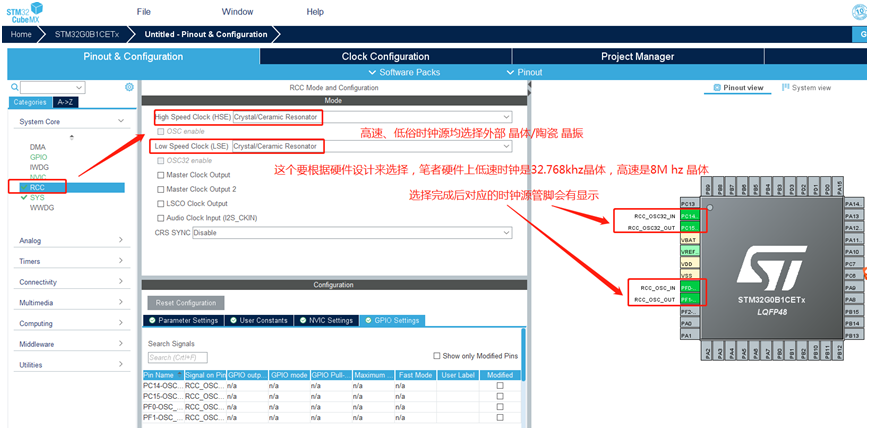This screenshot has height=430, width=869.
Task: Tick the LSCO Clock Output checkbox
Action: click(x=161, y=203)
